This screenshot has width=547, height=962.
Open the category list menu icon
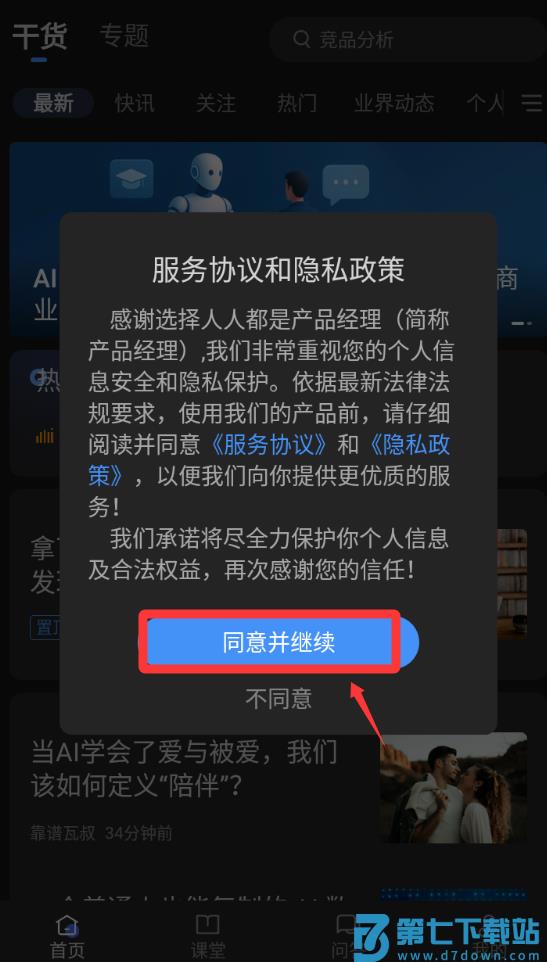click(532, 102)
